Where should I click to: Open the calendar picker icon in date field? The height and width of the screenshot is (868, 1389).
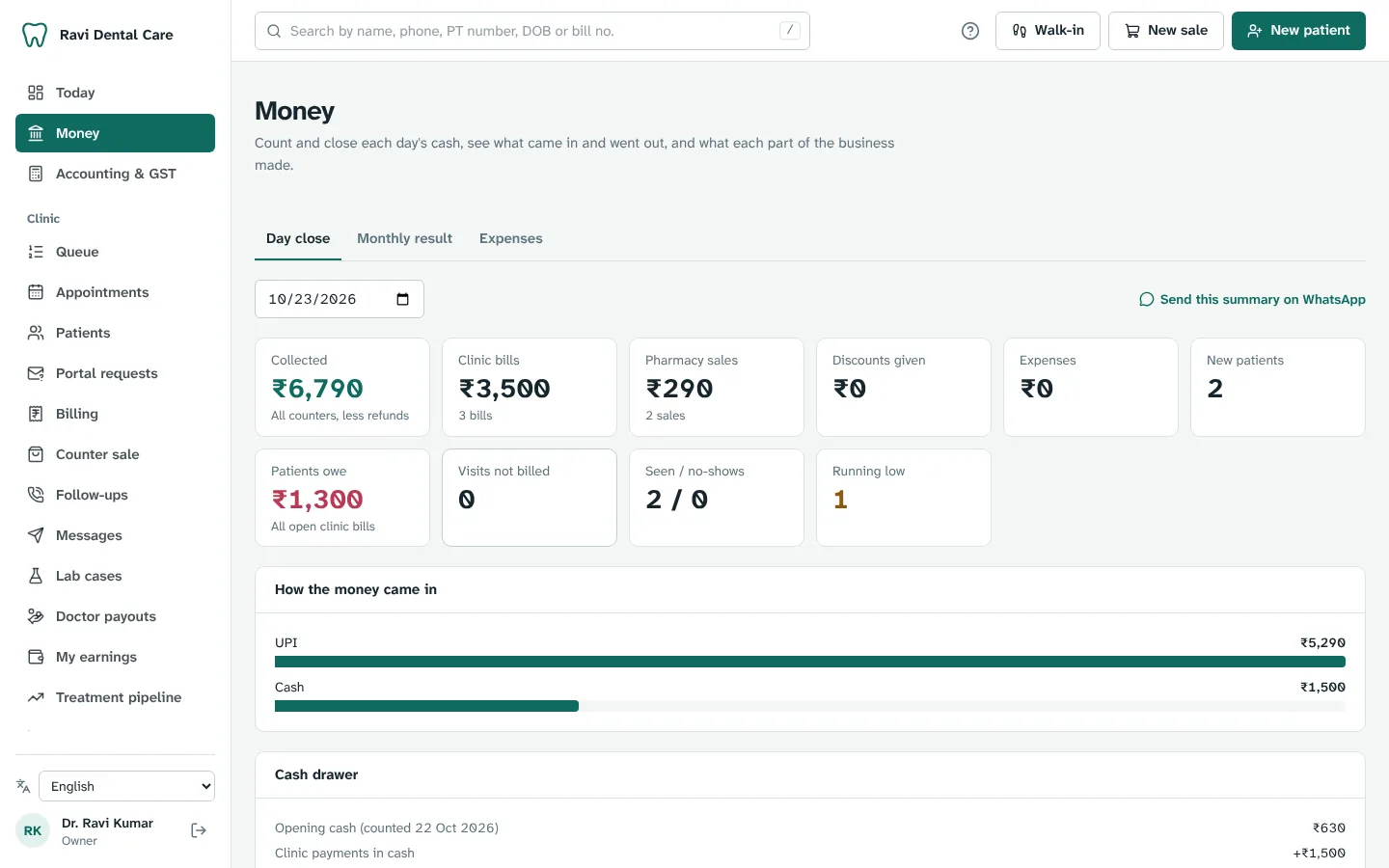point(403,299)
